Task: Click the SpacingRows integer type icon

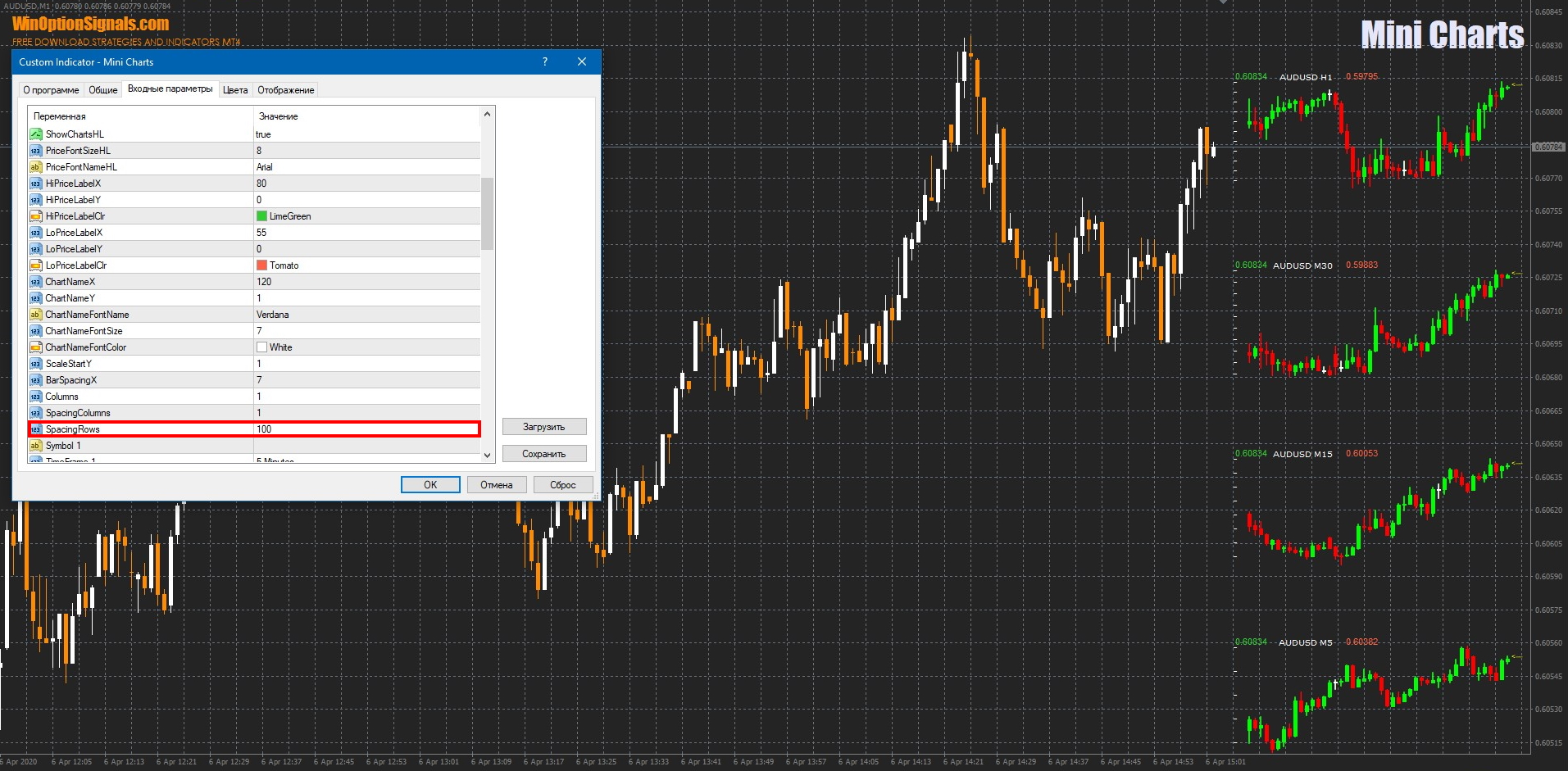Action: tap(35, 429)
